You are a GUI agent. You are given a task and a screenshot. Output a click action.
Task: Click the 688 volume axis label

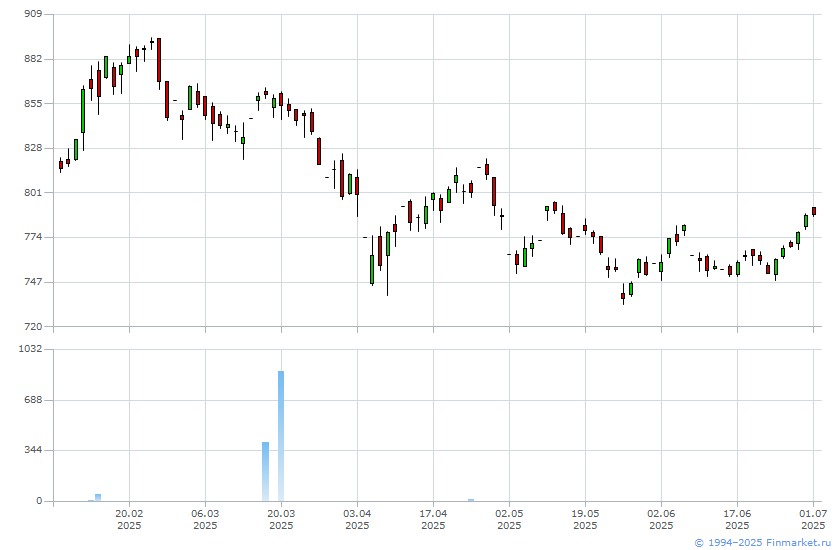coord(33,400)
